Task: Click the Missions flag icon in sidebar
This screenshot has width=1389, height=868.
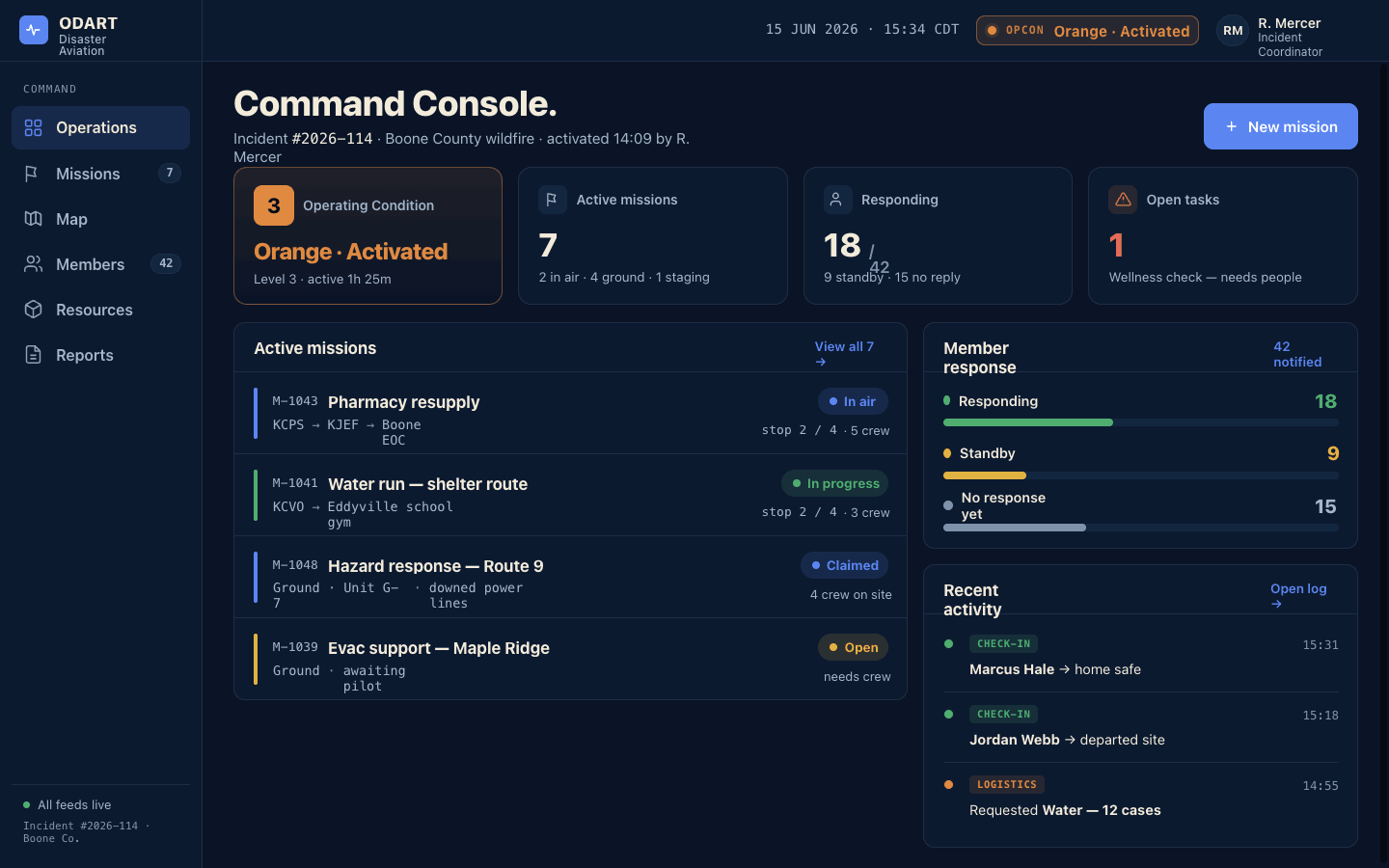Action: pos(32,174)
